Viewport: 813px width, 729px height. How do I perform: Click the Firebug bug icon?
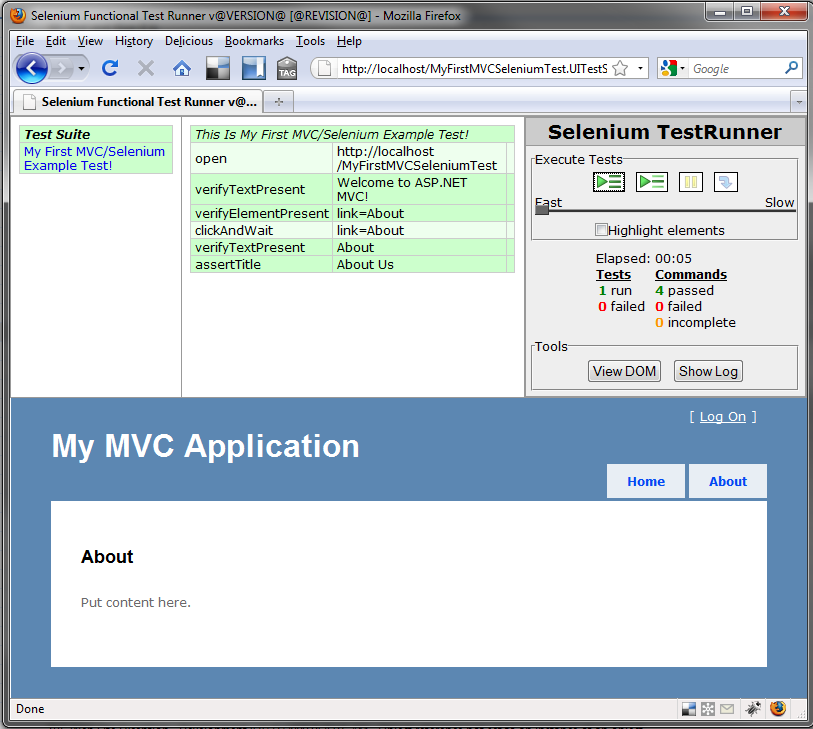[753, 708]
